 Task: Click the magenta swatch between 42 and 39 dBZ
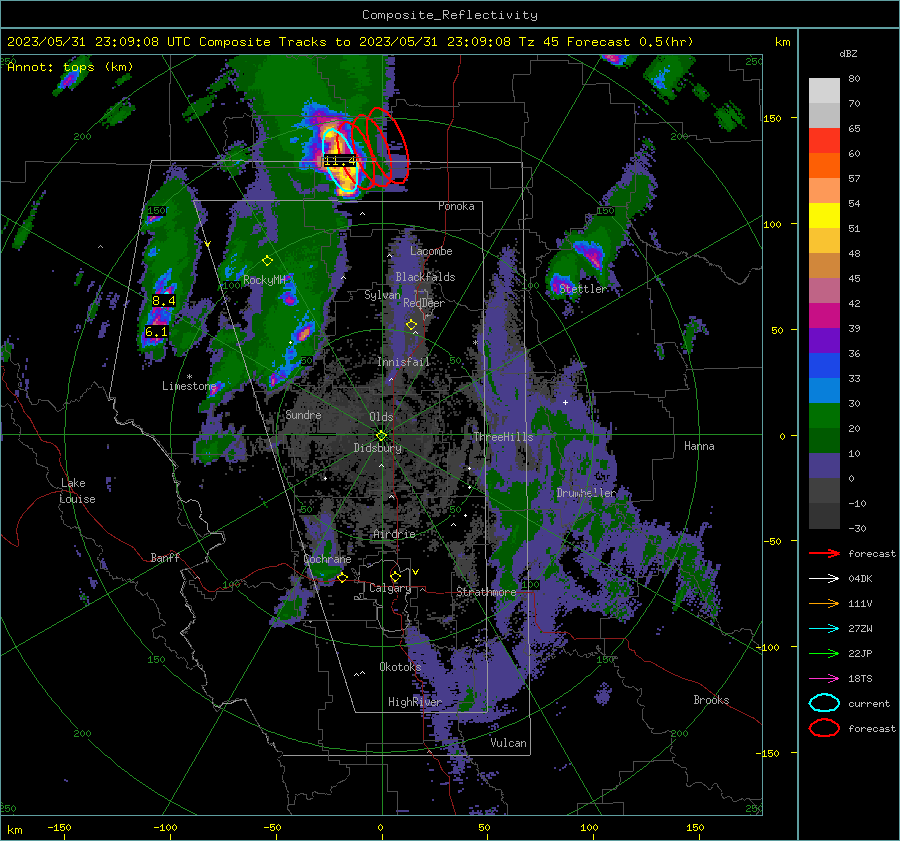pos(824,316)
